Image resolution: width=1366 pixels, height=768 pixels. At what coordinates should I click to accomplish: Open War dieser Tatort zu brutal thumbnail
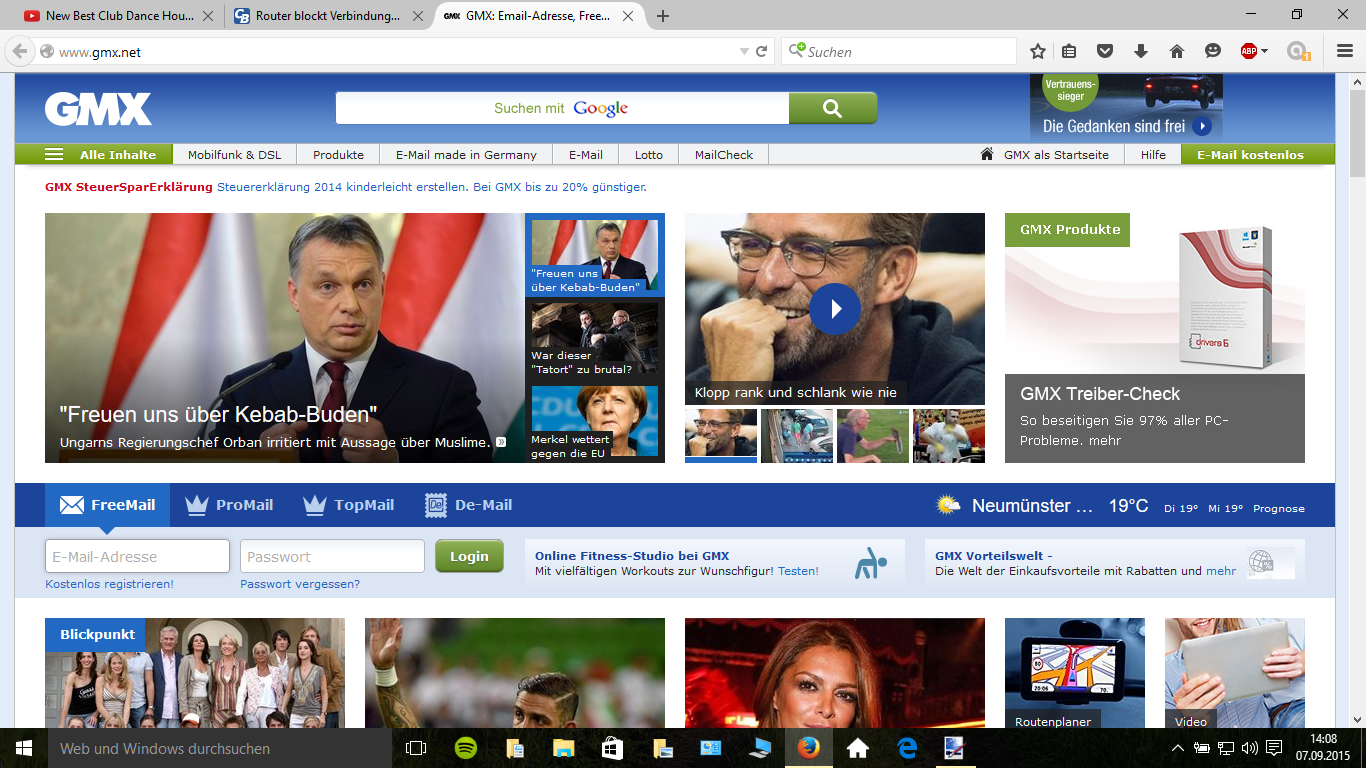(x=595, y=340)
